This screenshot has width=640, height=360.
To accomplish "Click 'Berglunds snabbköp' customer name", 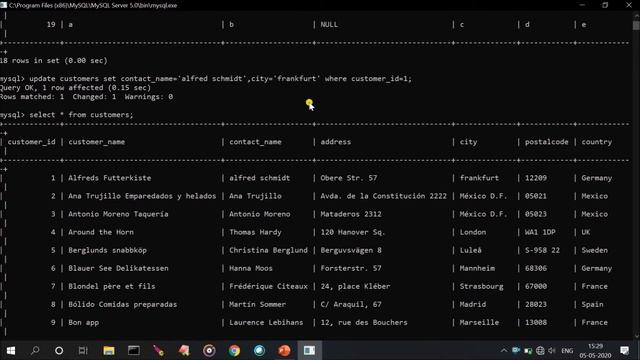I will click(107, 250).
